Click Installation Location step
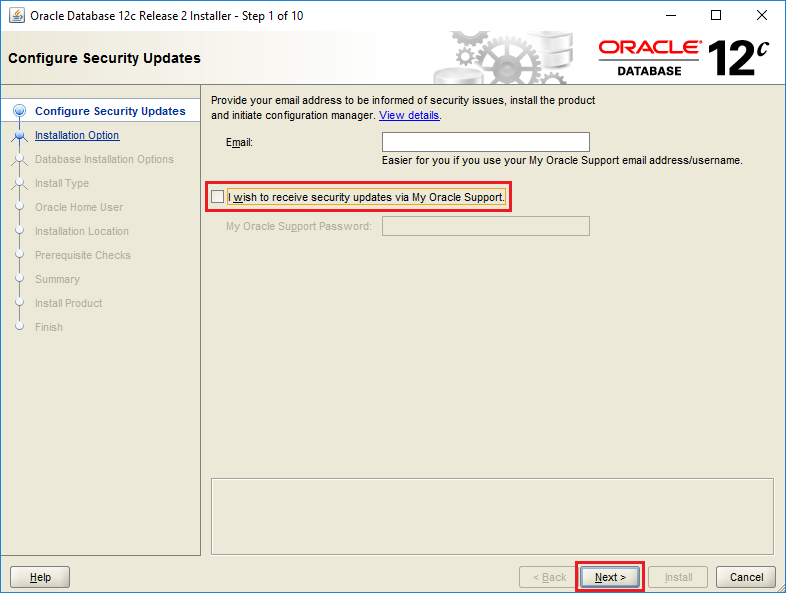This screenshot has width=786, height=593. 82,232
